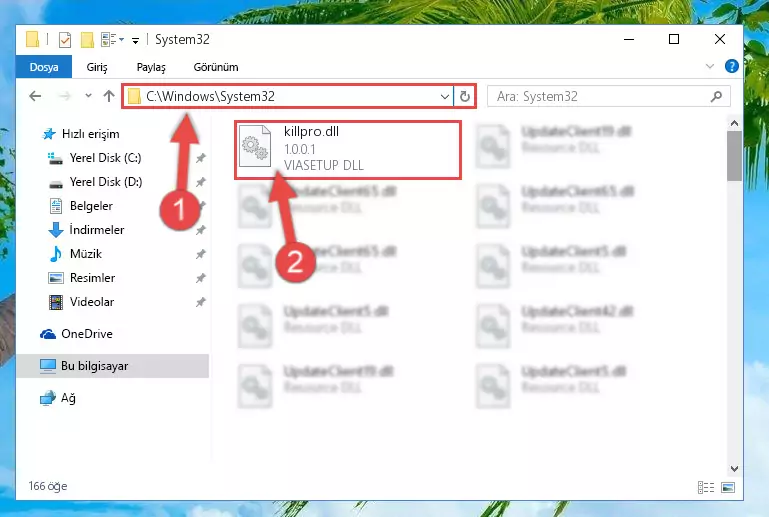Open Customize Quick Access Toolbar arrow
Image resolution: width=769 pixels, height=517 pixels.
tap(135, 40)
